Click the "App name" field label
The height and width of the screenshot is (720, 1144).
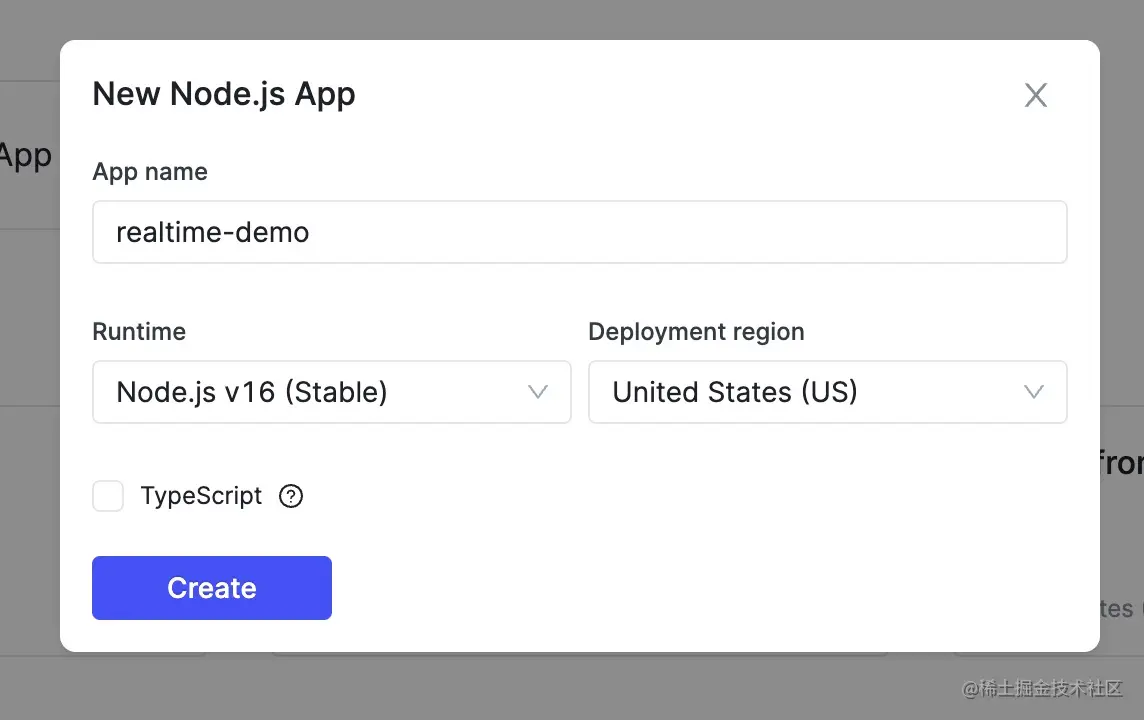(150, 172)
